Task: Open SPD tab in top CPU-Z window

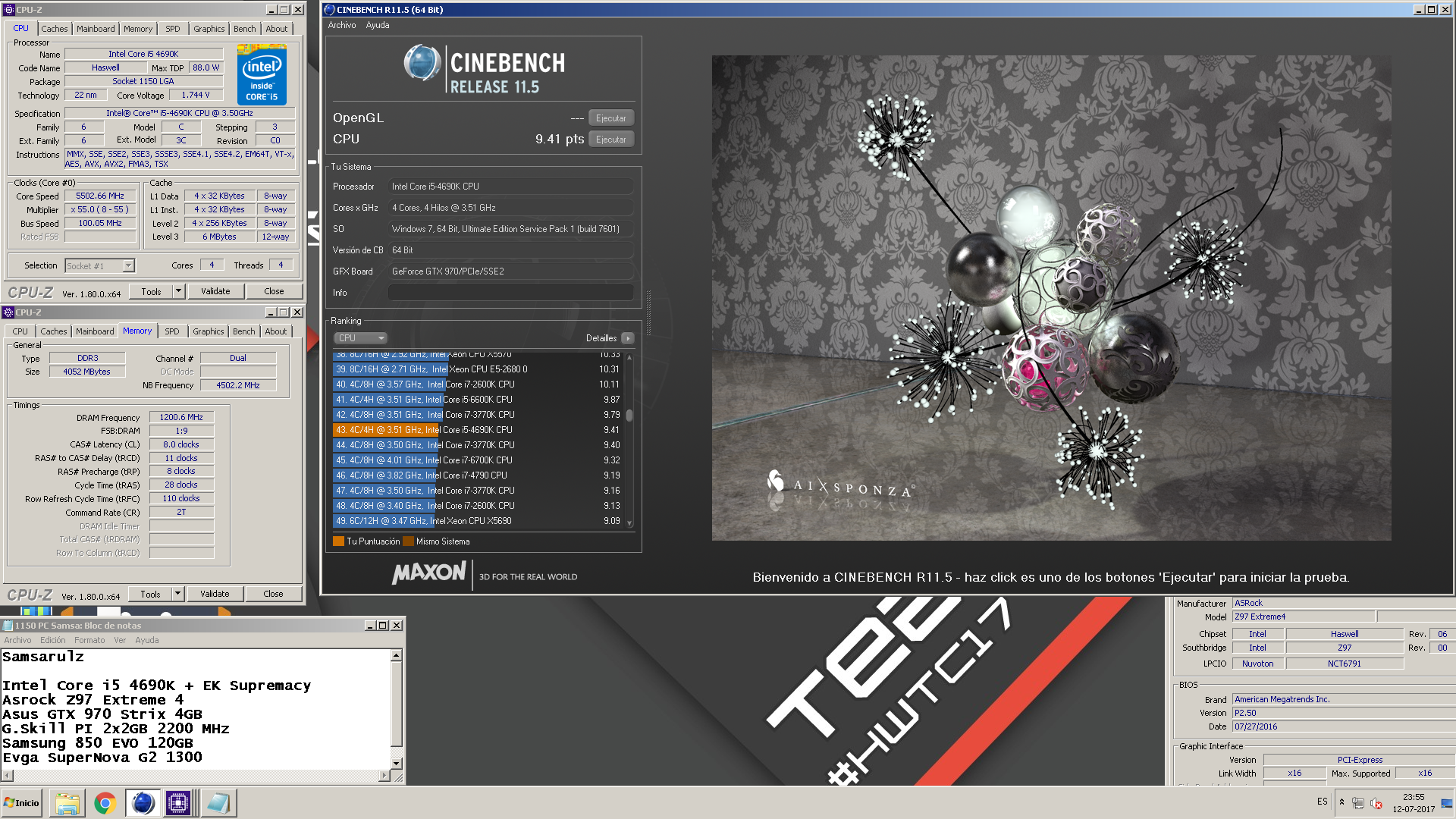Action: coord(173,29)
